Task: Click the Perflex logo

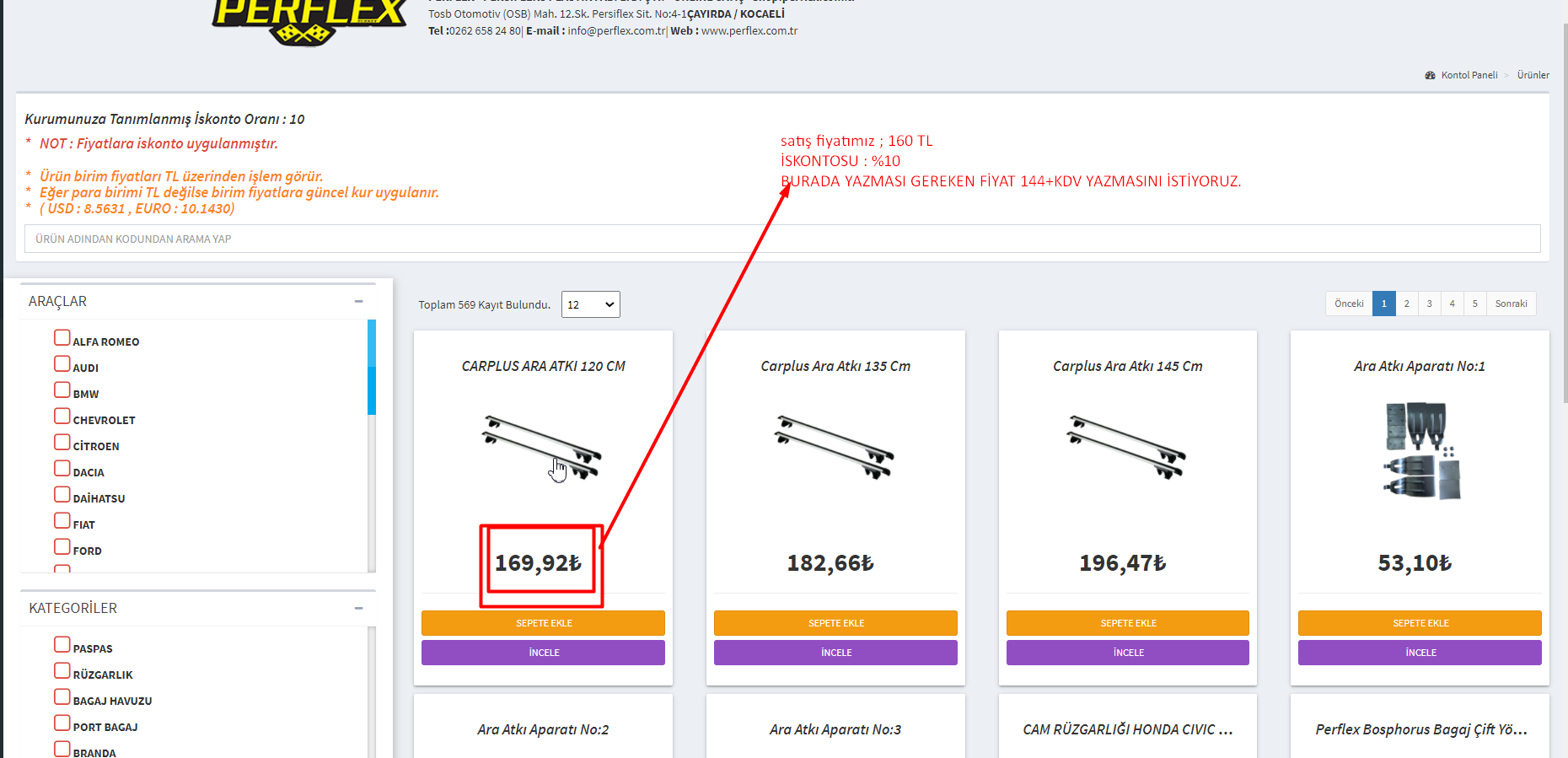Action: (x=308, y=21)
